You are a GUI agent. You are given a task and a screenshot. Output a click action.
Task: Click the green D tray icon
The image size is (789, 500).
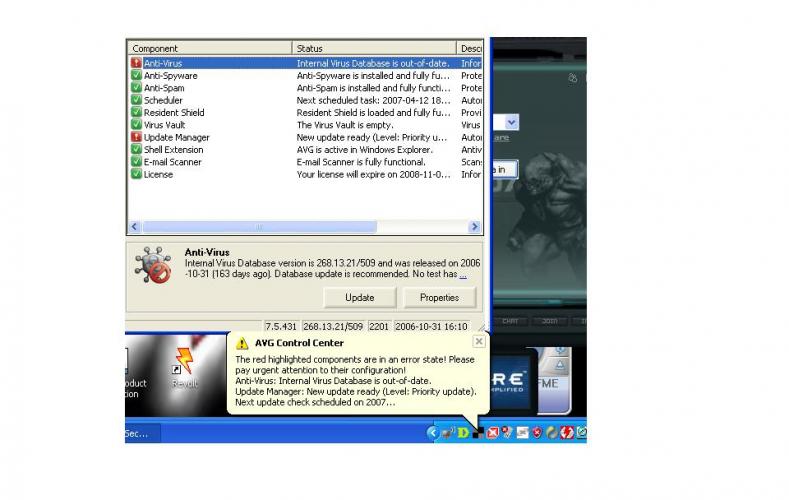463,433
